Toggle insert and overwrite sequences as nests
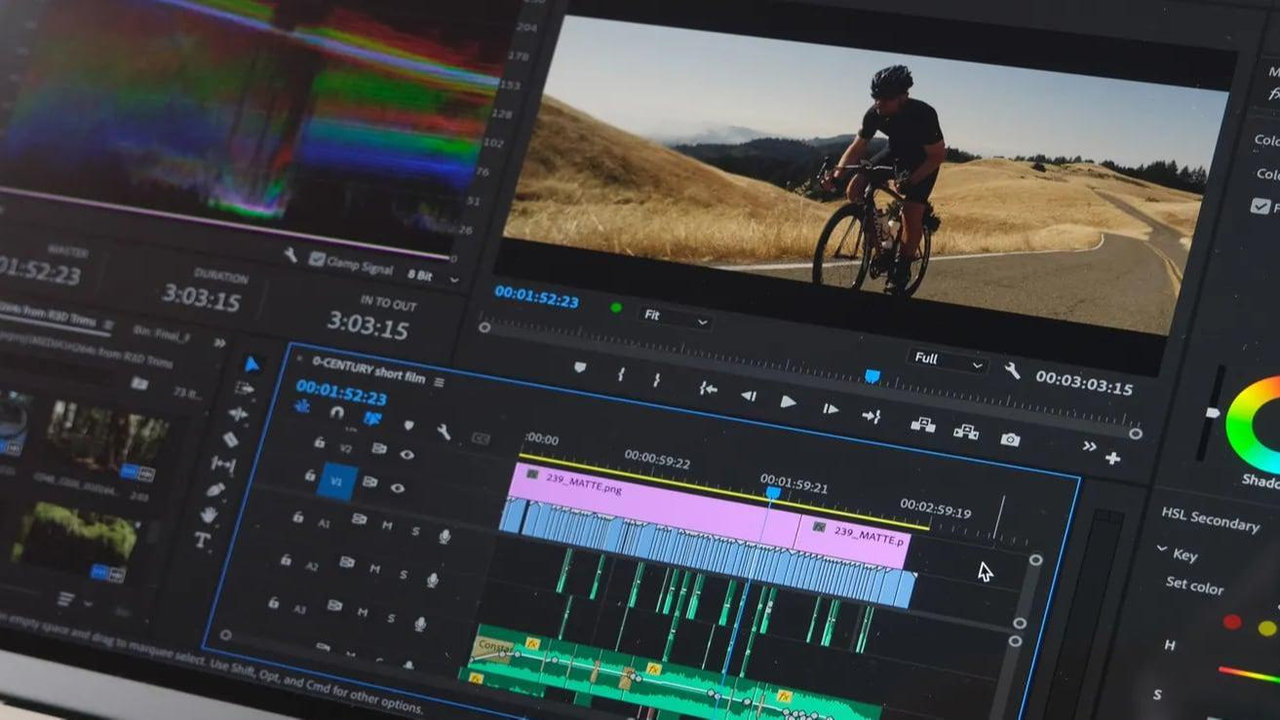 point(302,406)
